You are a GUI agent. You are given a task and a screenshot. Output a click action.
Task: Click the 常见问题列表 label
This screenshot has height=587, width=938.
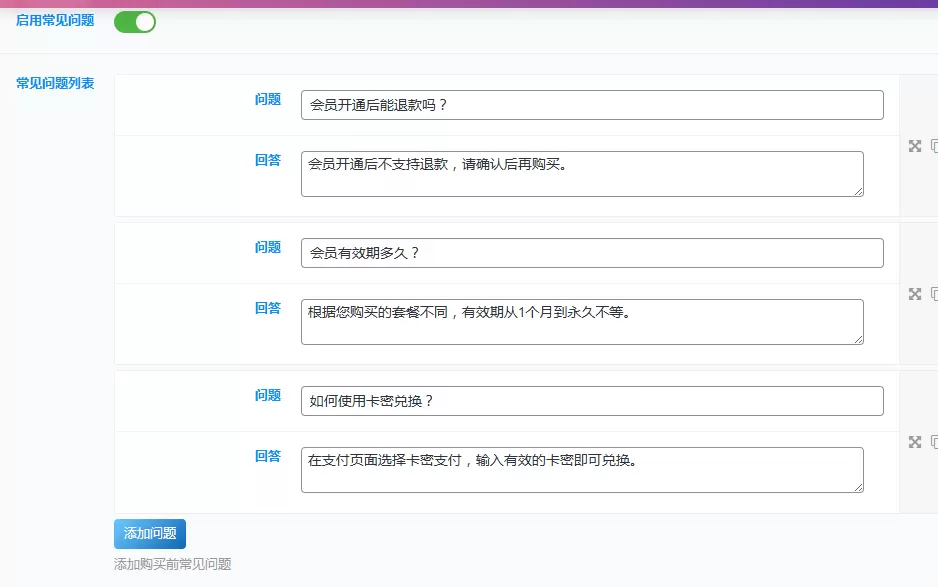[x=55, y=83]
